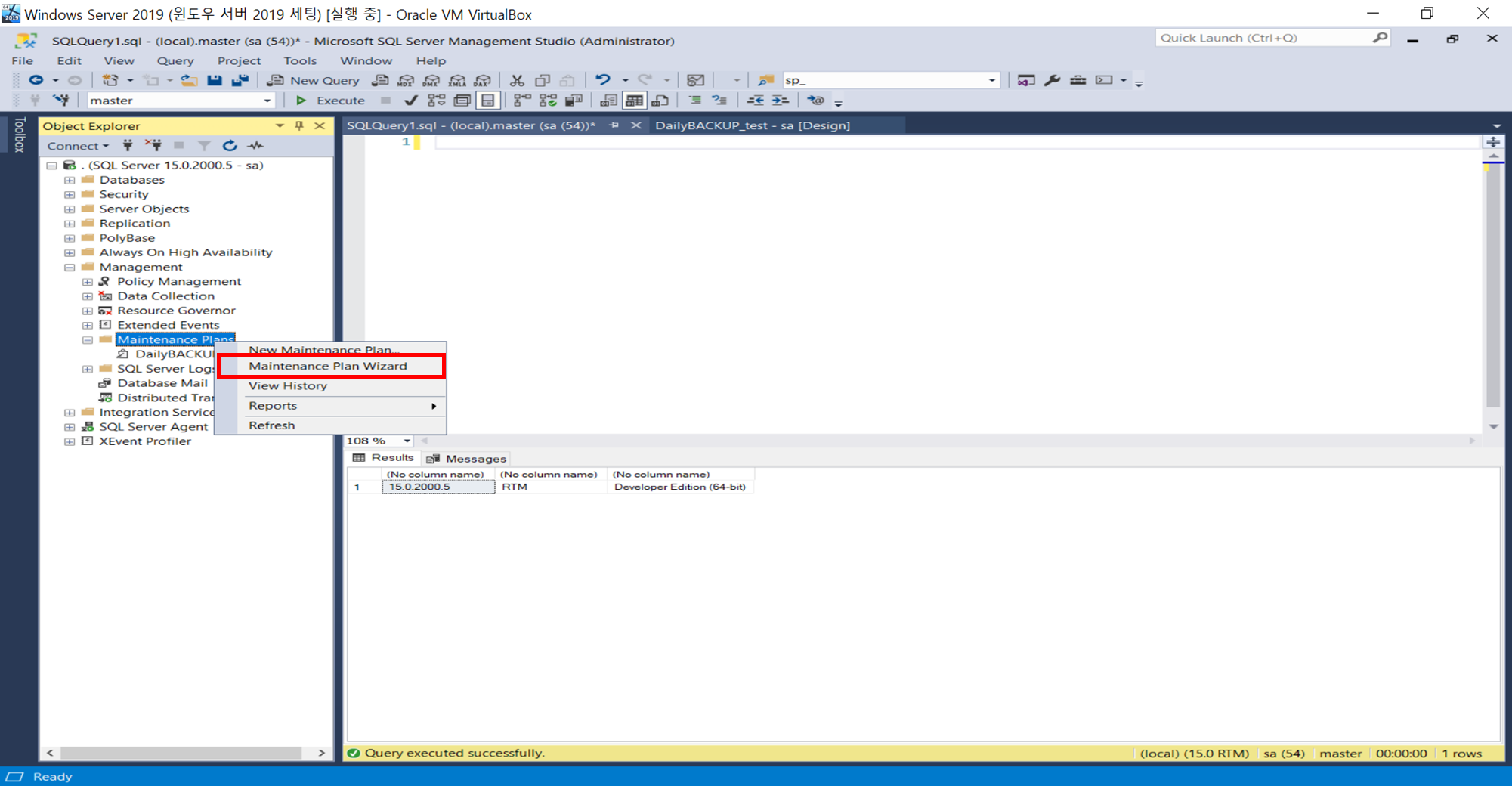Click the Disconnect icon in Object Explorer

click(x=153, y=146)
